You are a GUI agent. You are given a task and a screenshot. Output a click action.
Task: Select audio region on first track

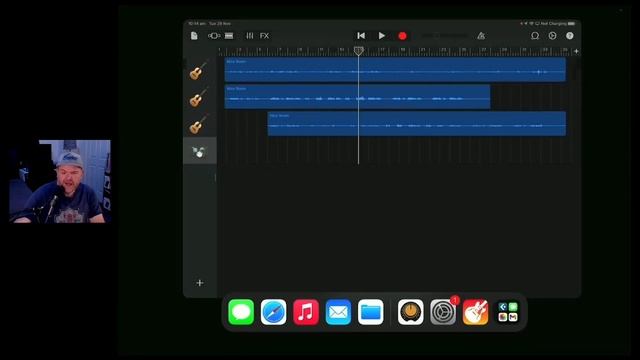[395, 69]
